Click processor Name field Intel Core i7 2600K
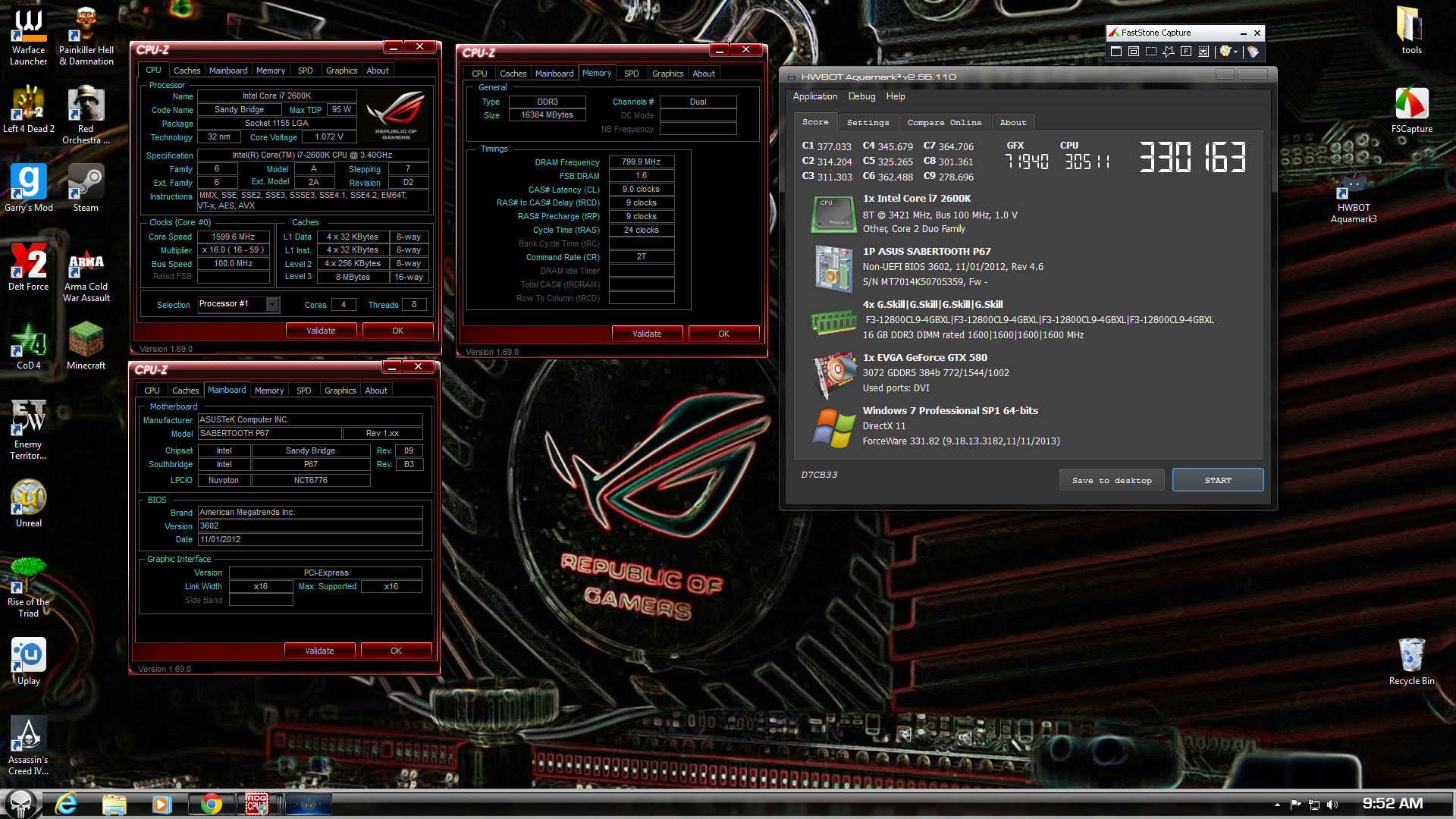Image resolution: width=1456 pixels, height=819 pixels. pyautogui.click(x=276, y=96)
